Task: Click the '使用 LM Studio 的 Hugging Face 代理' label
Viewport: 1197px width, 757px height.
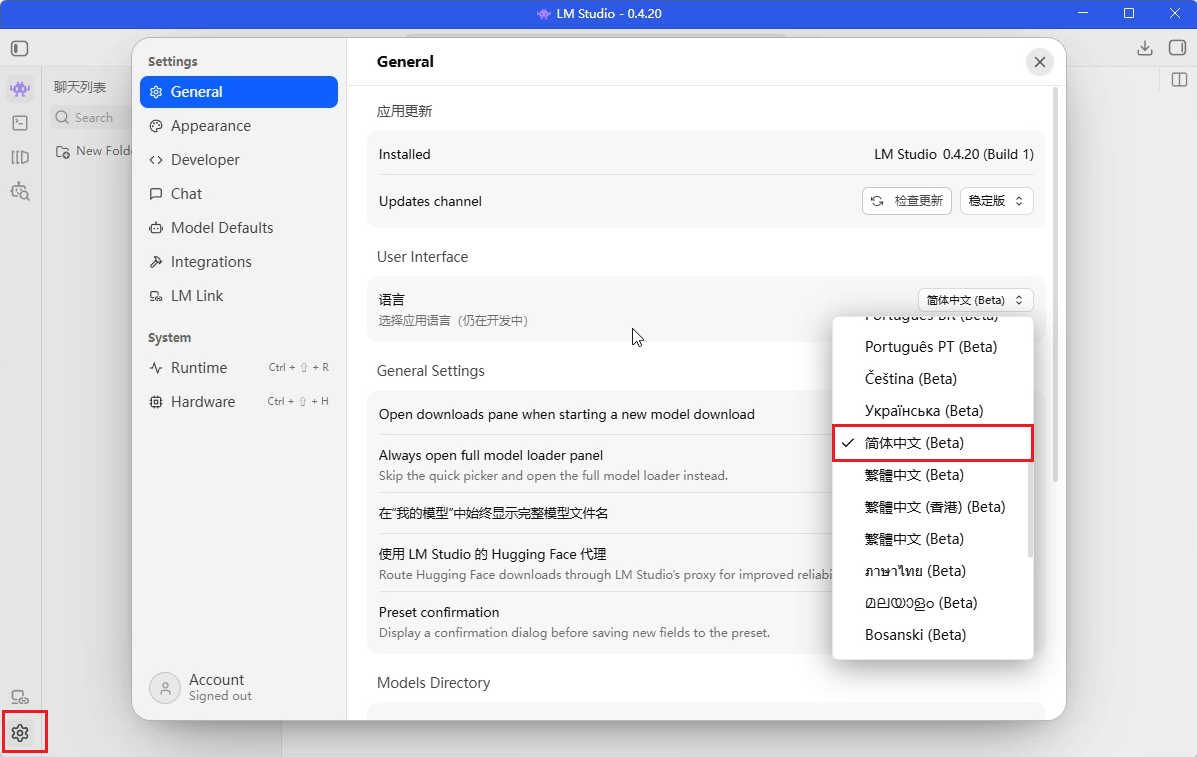Action: pos(492,555)
